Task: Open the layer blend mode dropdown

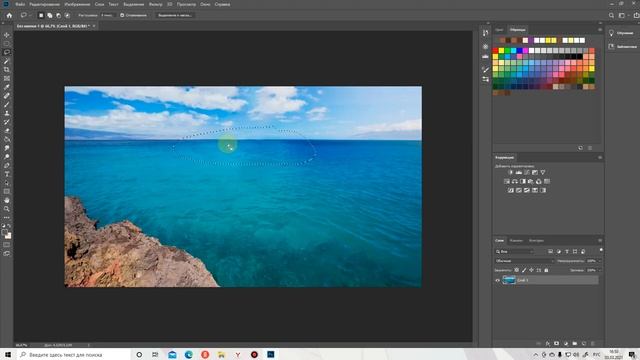Action: coord(524,261)
